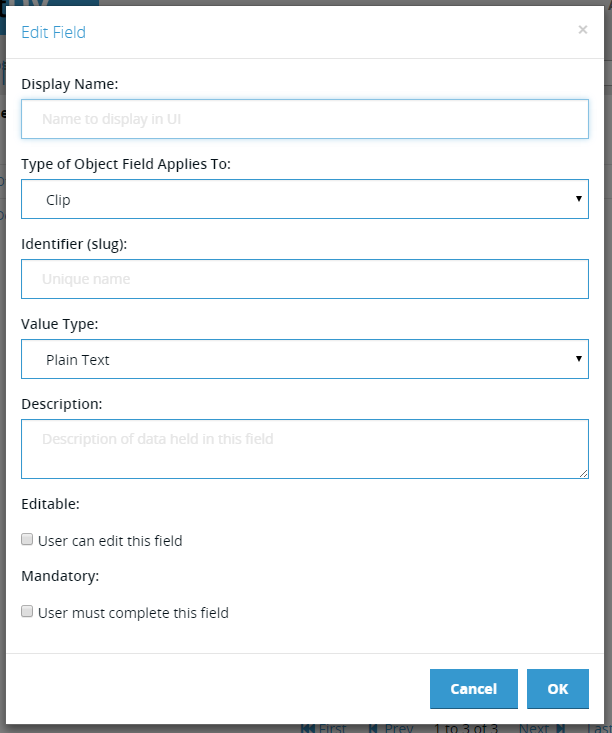Screen dimensions: 612x733
Task: Tick the 'User must complete this field' checkbox
Action: 27,611
